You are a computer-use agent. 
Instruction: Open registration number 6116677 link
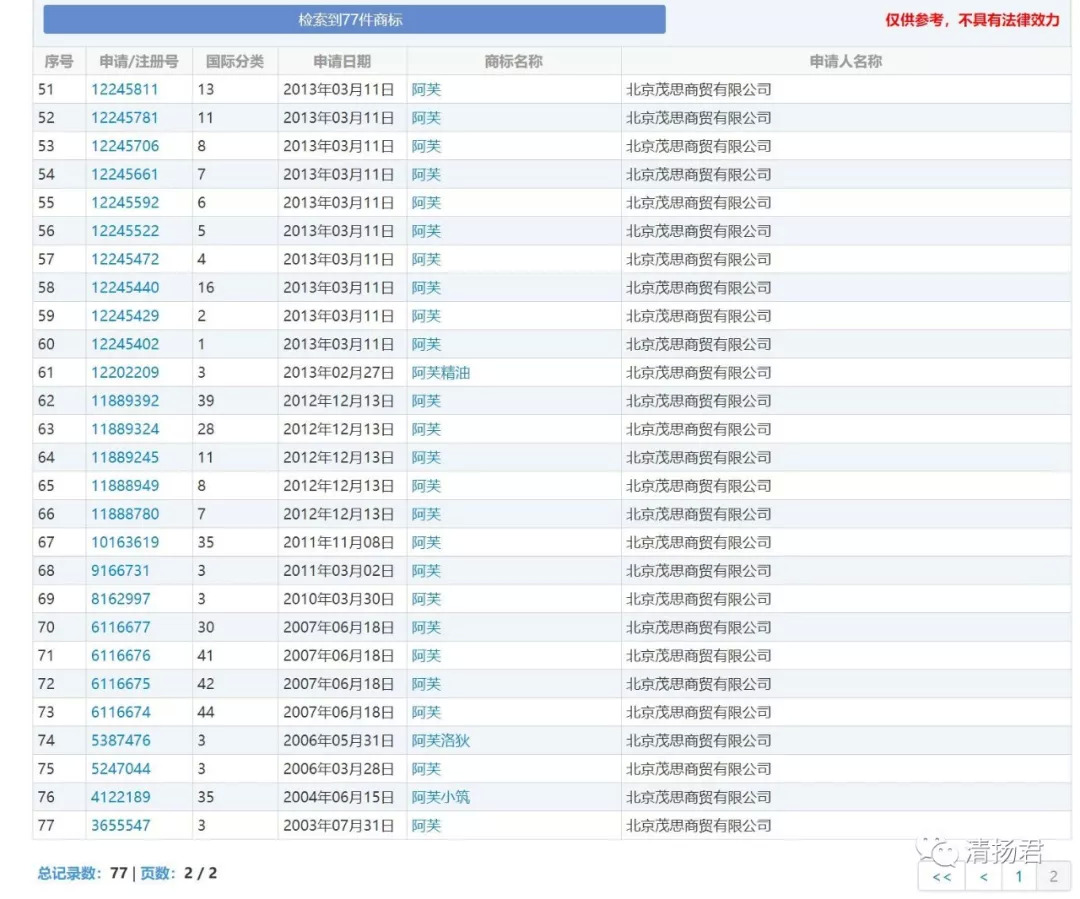[x=120, y=627]
